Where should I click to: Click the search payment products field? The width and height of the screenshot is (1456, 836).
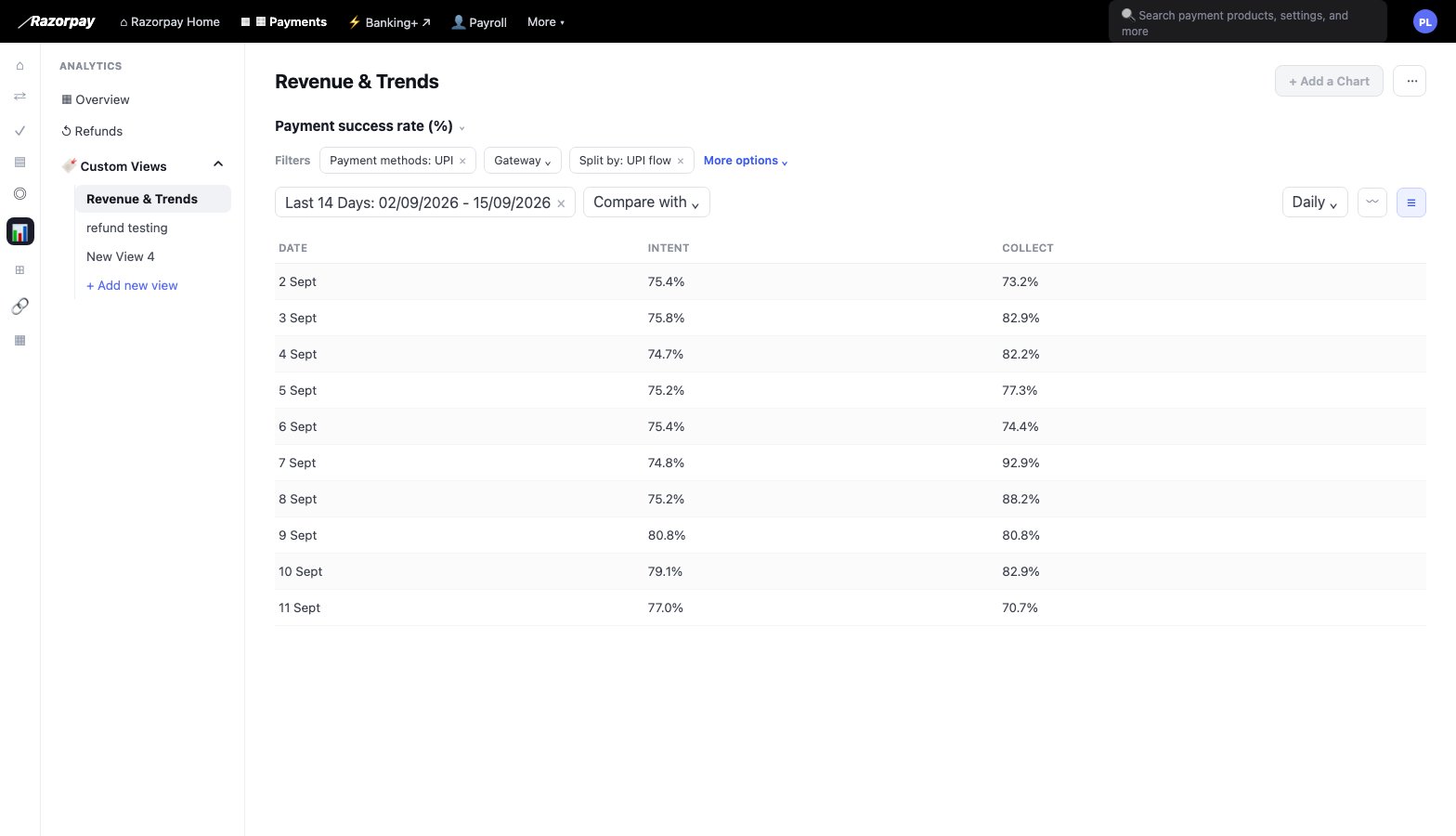(x=1247, y=22)
